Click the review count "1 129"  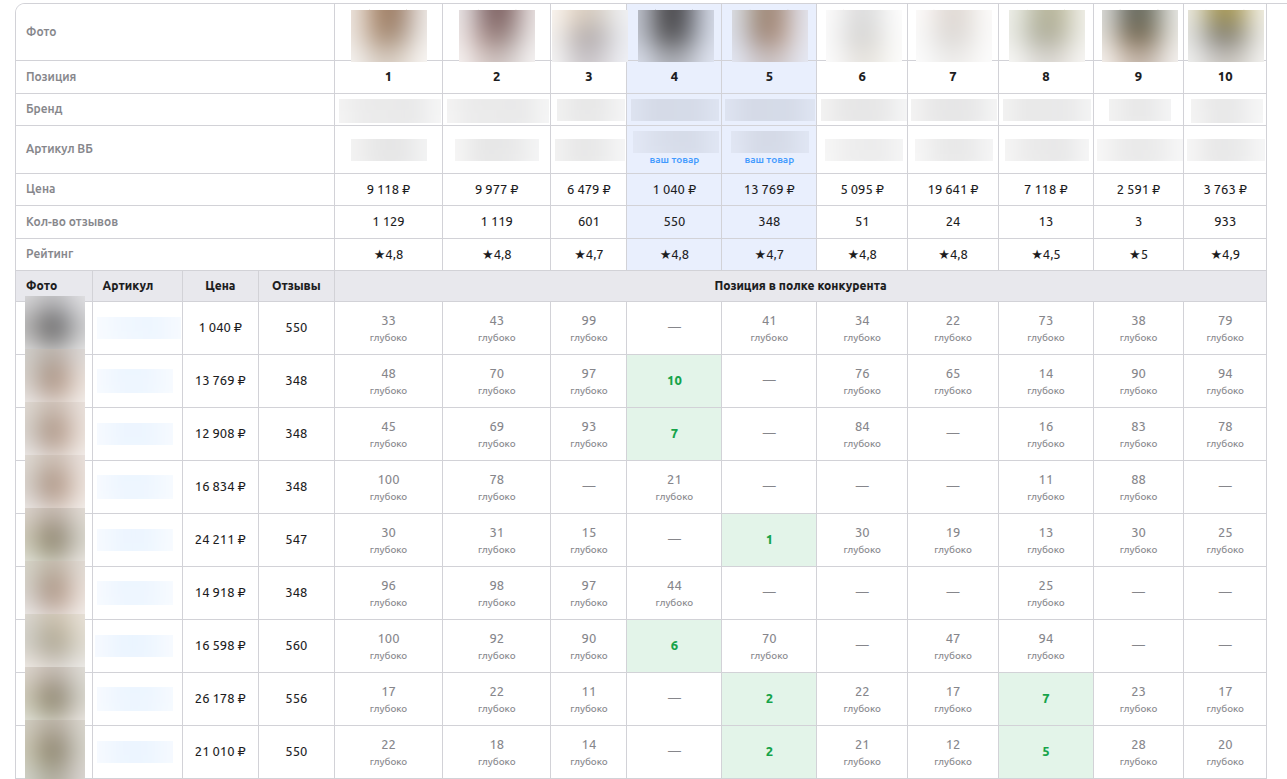[388, 222]
